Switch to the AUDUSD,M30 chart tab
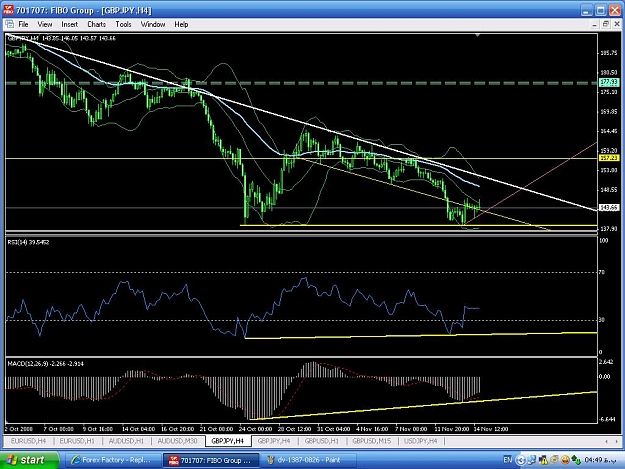The image size is (625, 469). (x=177, y=441)
